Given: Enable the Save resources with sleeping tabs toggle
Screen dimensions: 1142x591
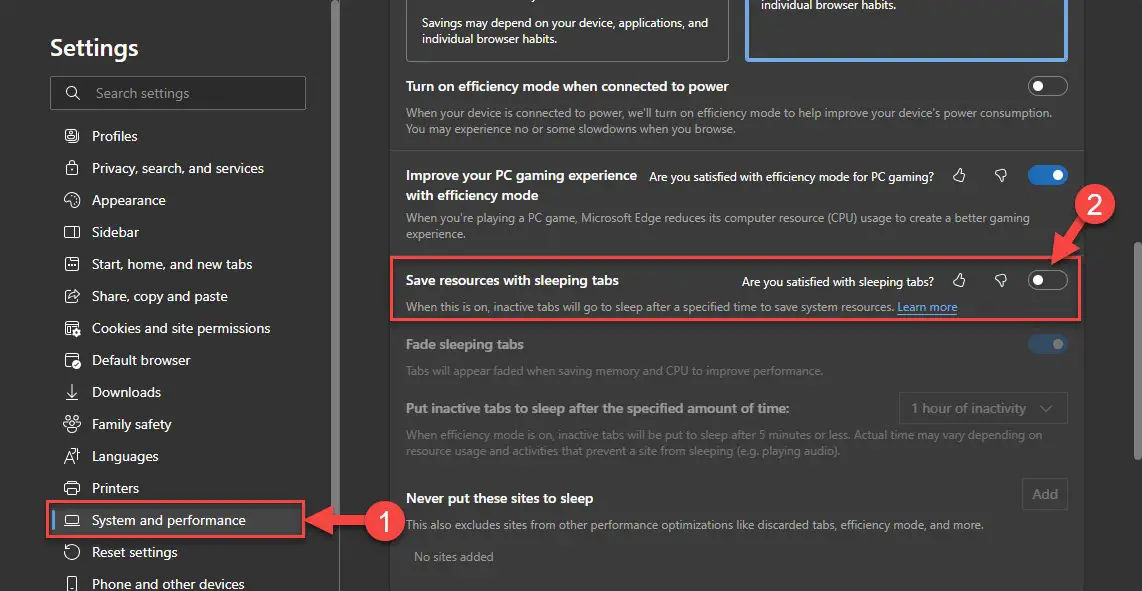Looking at the screenshot, I should [1047, 280].
